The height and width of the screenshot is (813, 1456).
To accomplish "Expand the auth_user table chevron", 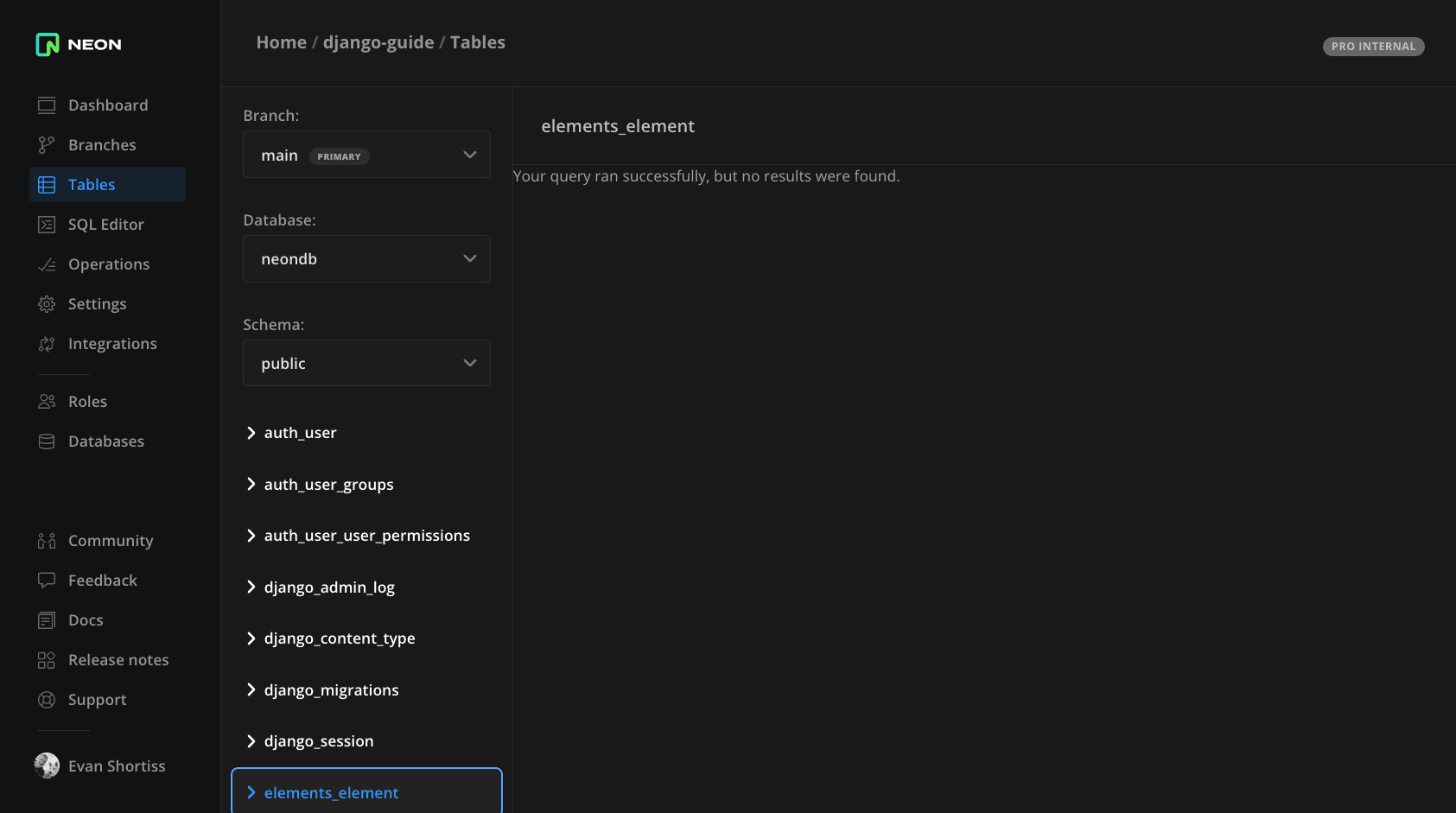I will (251, 433).
